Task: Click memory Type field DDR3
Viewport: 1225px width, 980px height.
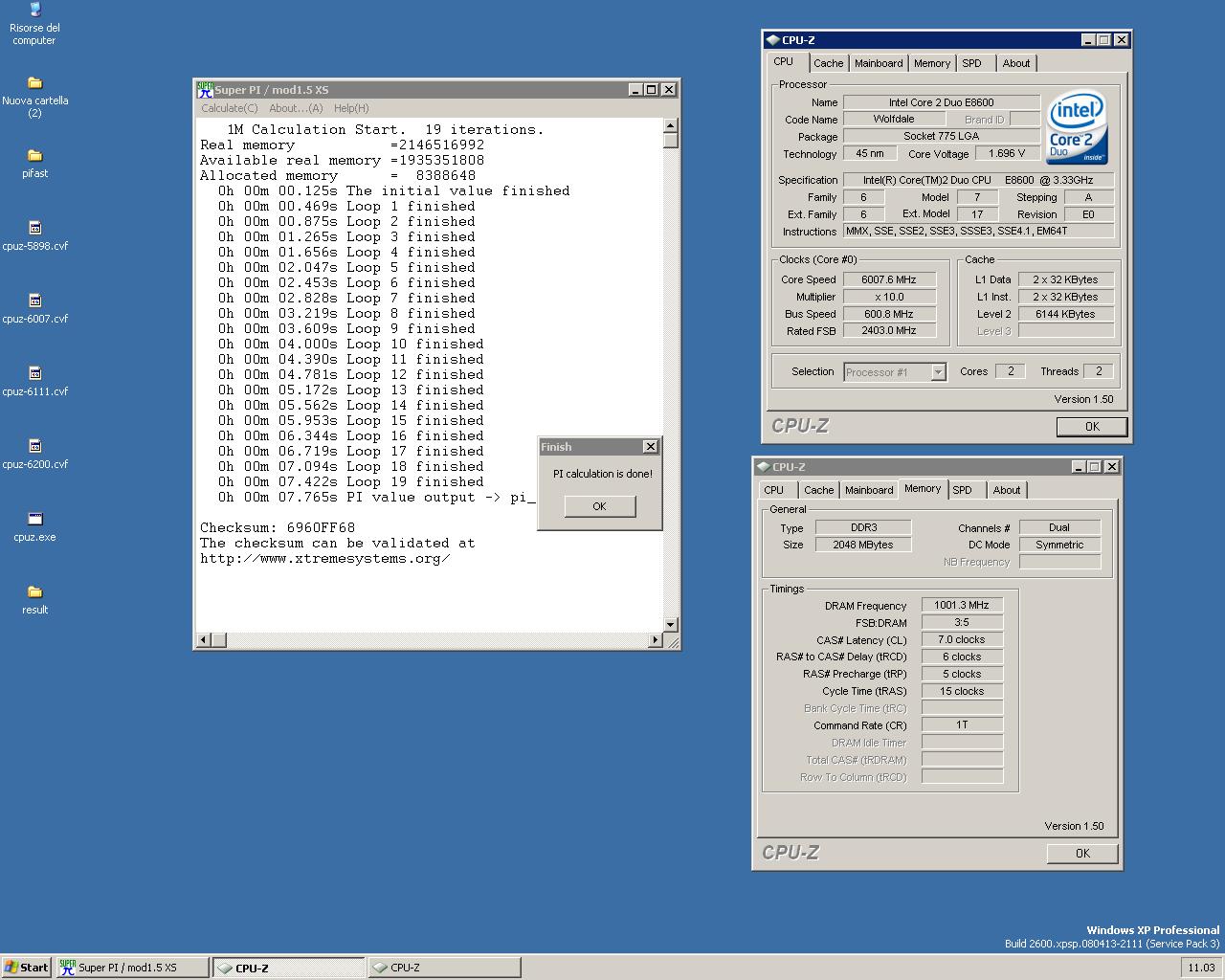Action: pos(863,527)
